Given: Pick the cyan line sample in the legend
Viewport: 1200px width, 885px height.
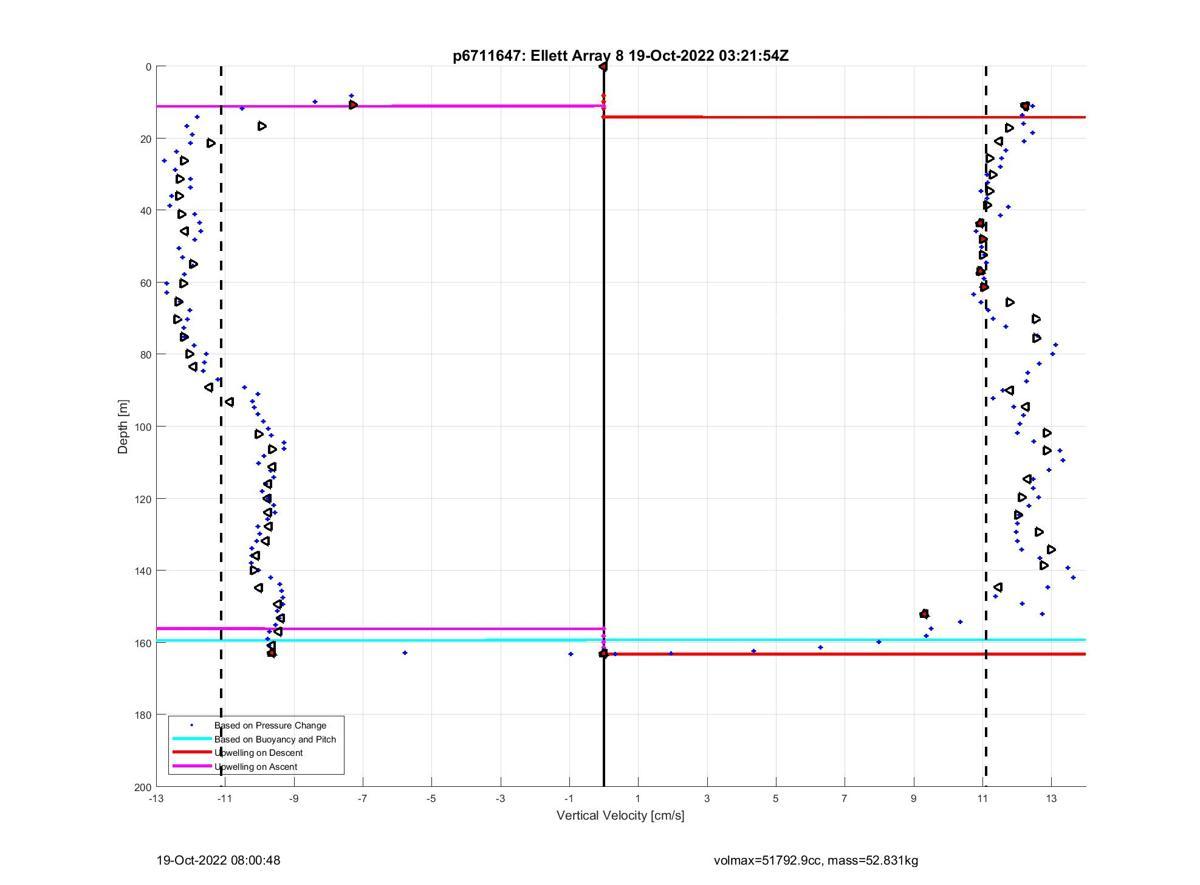Looking at the screenshot, I should tap(191, 739).
